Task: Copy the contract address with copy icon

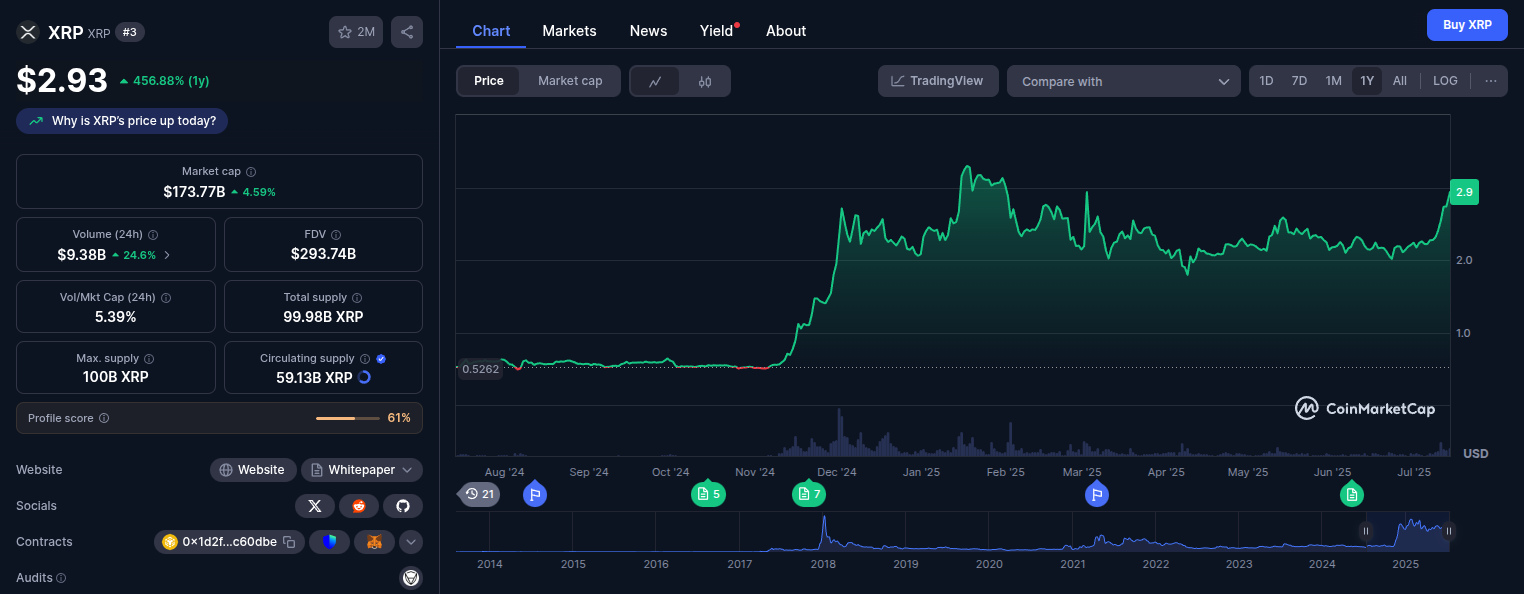Action: click(x=289, y=542)
